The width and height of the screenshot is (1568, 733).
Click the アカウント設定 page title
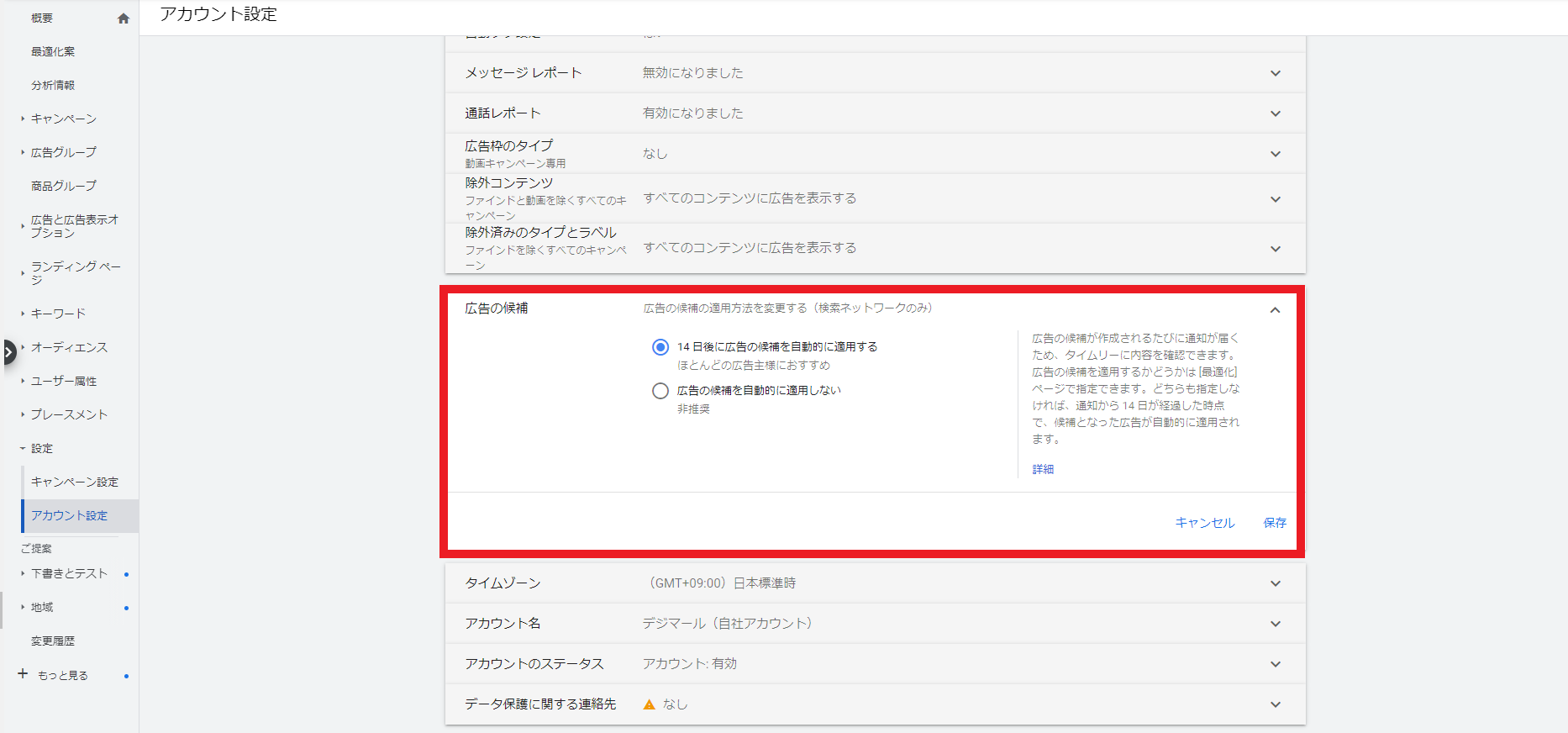[x=218, y=14]
